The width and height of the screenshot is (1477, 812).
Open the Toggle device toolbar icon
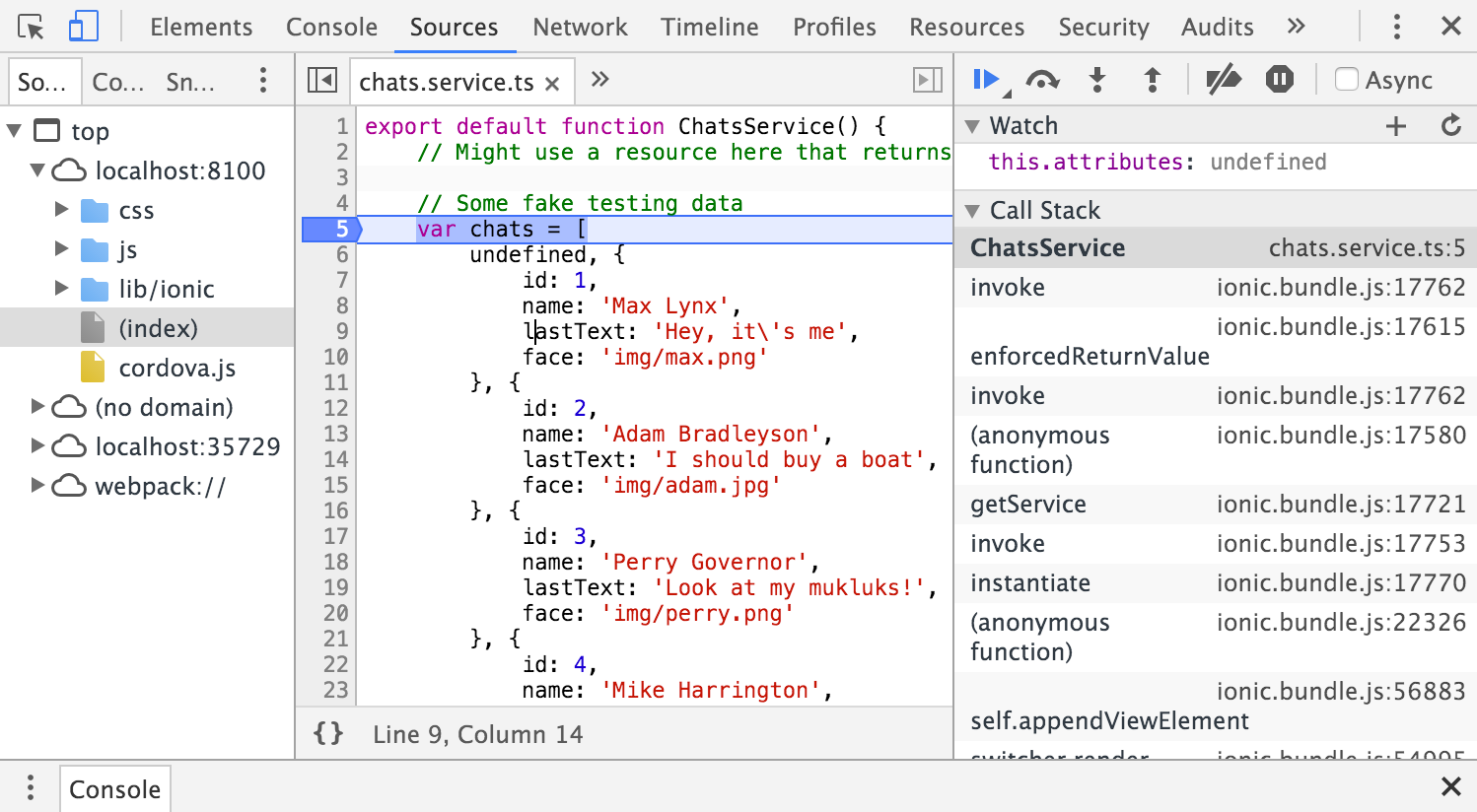coord(83,26)
